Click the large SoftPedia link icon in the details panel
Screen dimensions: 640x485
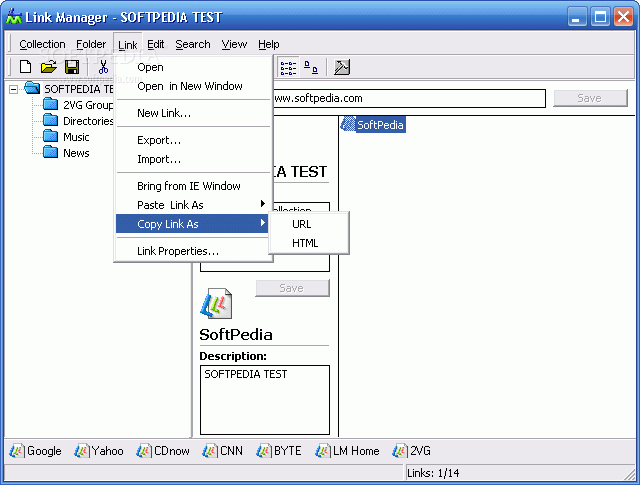(216, 303)
